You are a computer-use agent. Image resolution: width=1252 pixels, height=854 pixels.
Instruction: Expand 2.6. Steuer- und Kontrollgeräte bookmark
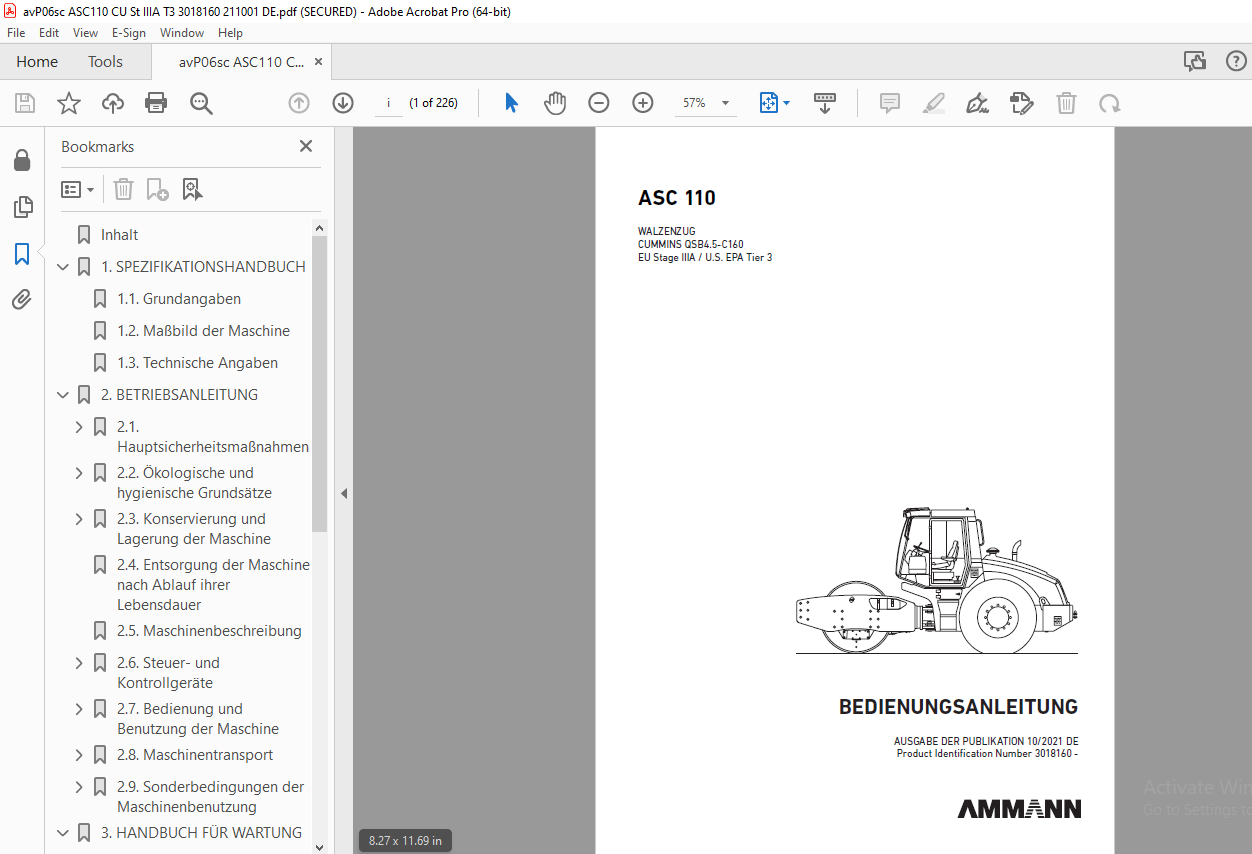pyautogui.click(x=79, y=663)
